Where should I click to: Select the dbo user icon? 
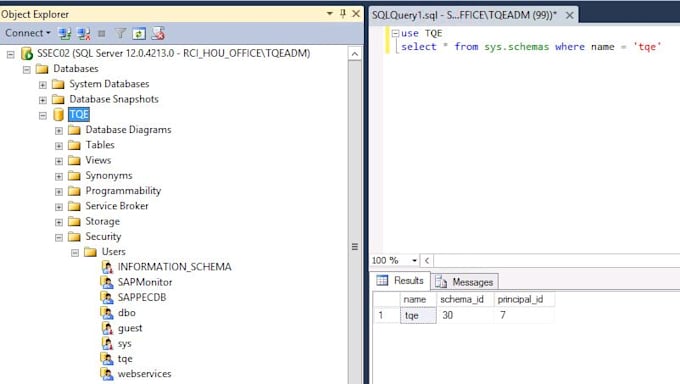point(107,313)
